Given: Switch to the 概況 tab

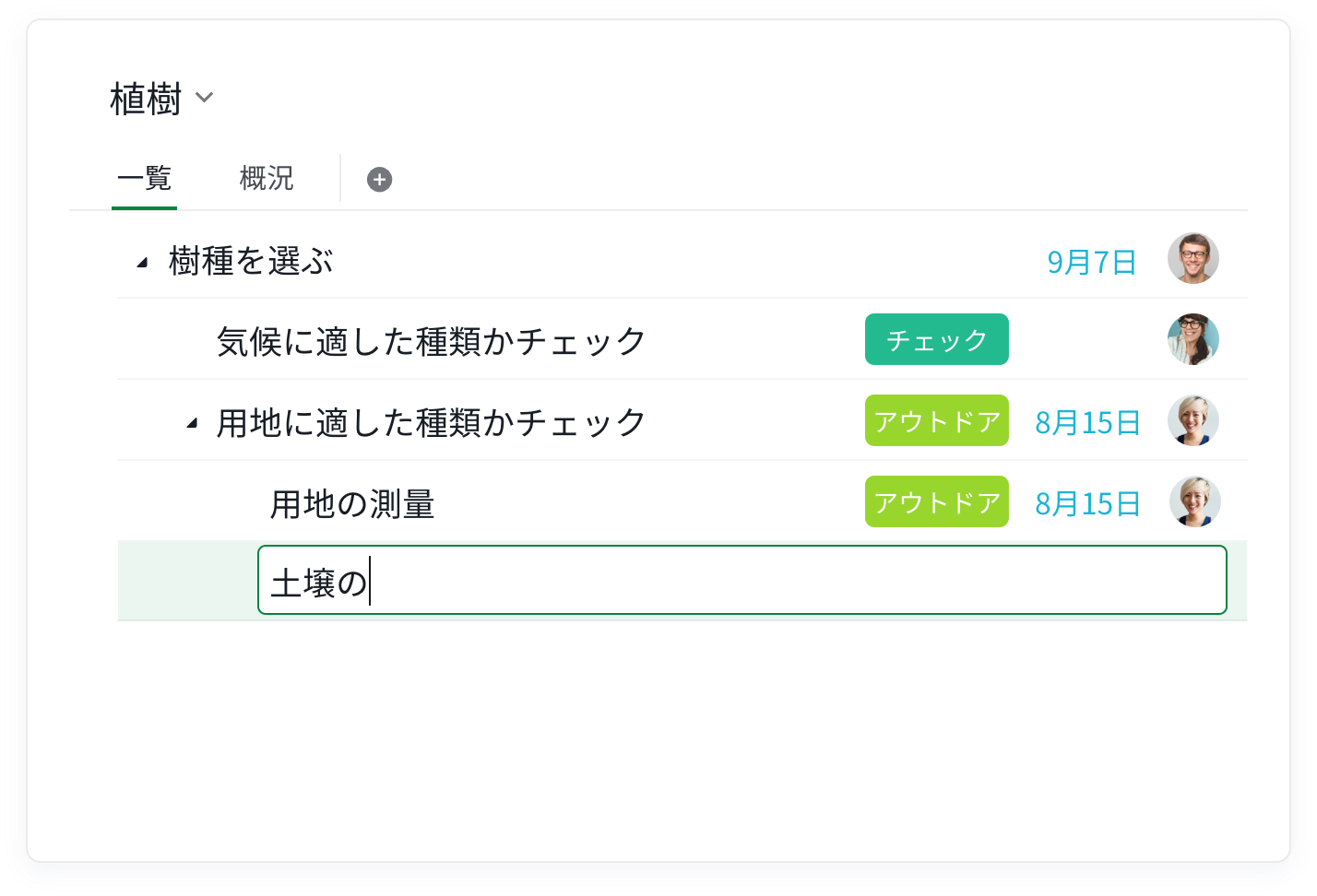Looking at the screenshot, I should [266, 178].
